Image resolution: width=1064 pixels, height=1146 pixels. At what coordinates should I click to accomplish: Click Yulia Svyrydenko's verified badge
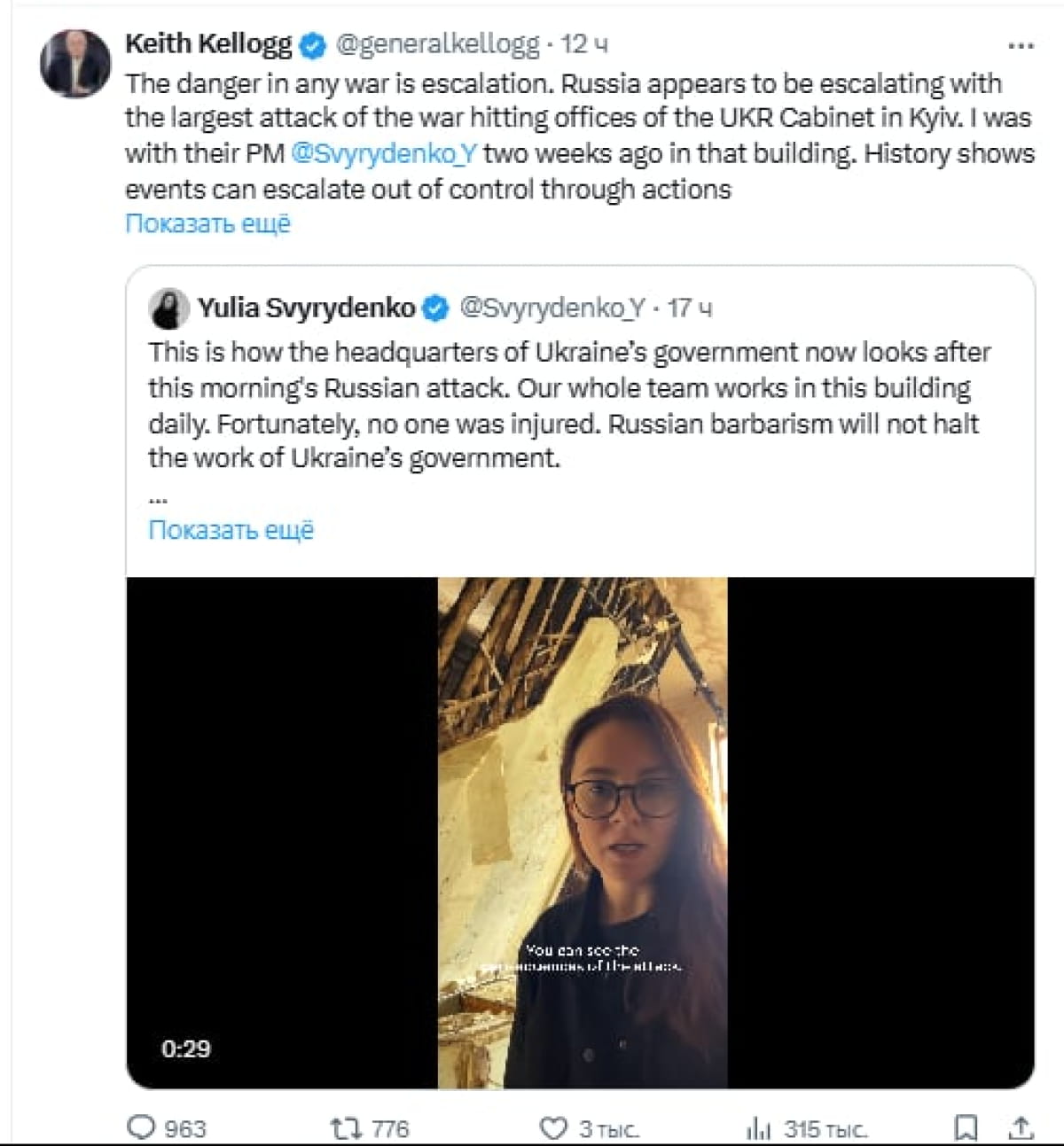(x=435, y=308)
